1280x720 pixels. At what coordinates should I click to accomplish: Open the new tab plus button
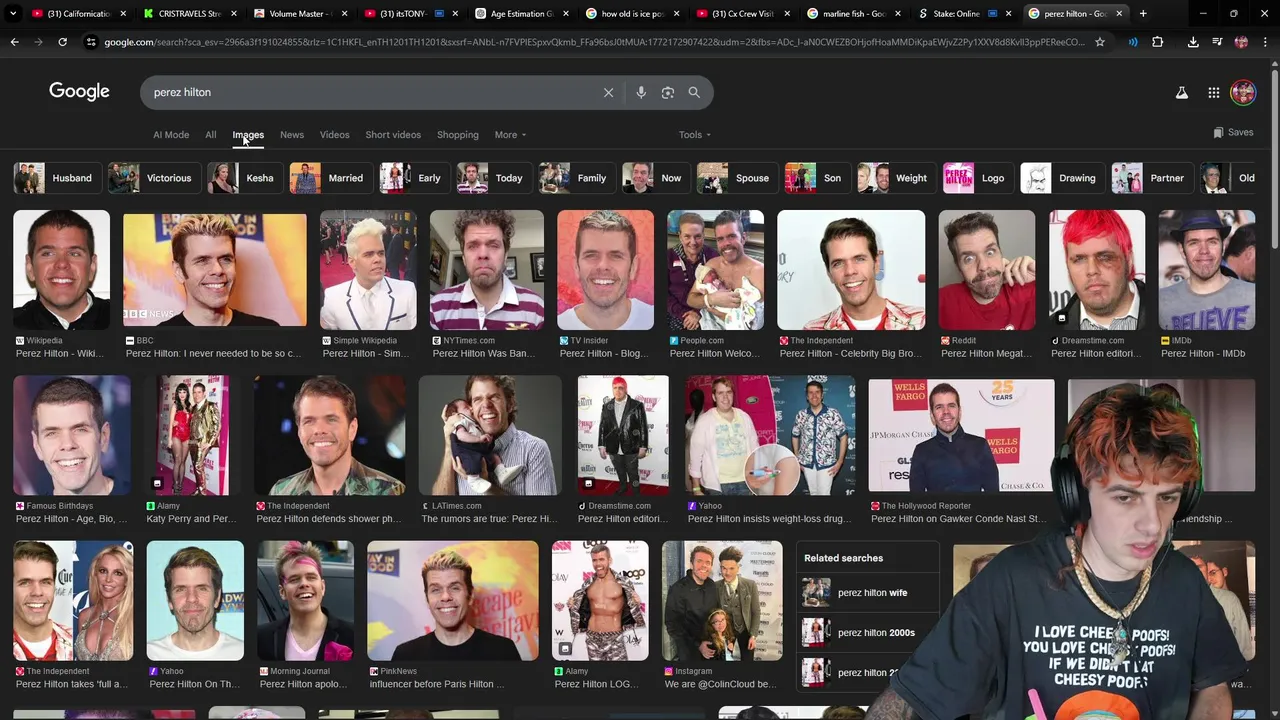(x=1143, y=13)
